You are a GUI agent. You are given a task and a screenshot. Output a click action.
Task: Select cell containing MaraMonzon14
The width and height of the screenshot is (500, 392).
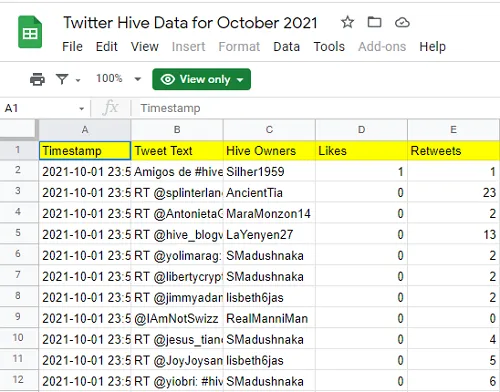(x=269, y=214)
